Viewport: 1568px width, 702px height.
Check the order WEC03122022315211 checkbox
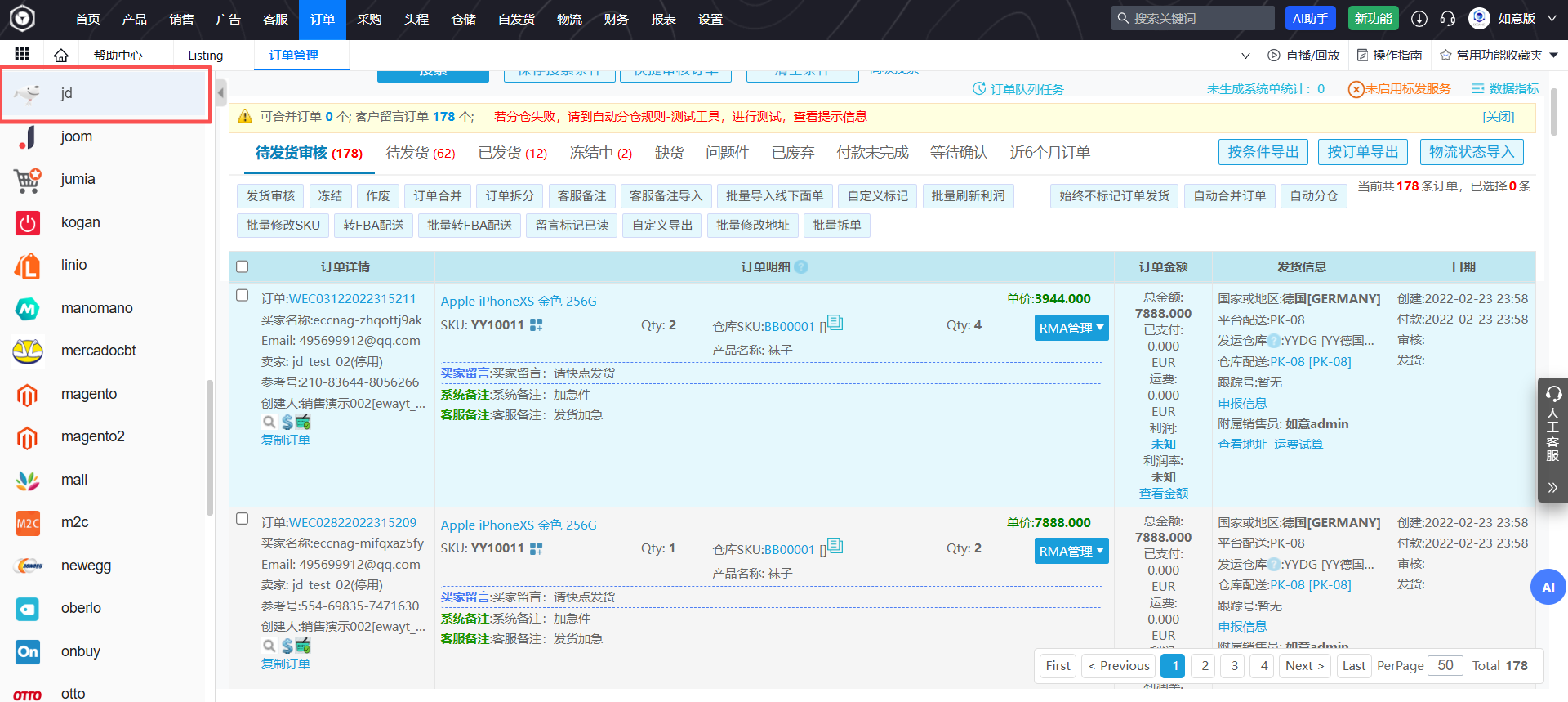(x=242, y=295)
